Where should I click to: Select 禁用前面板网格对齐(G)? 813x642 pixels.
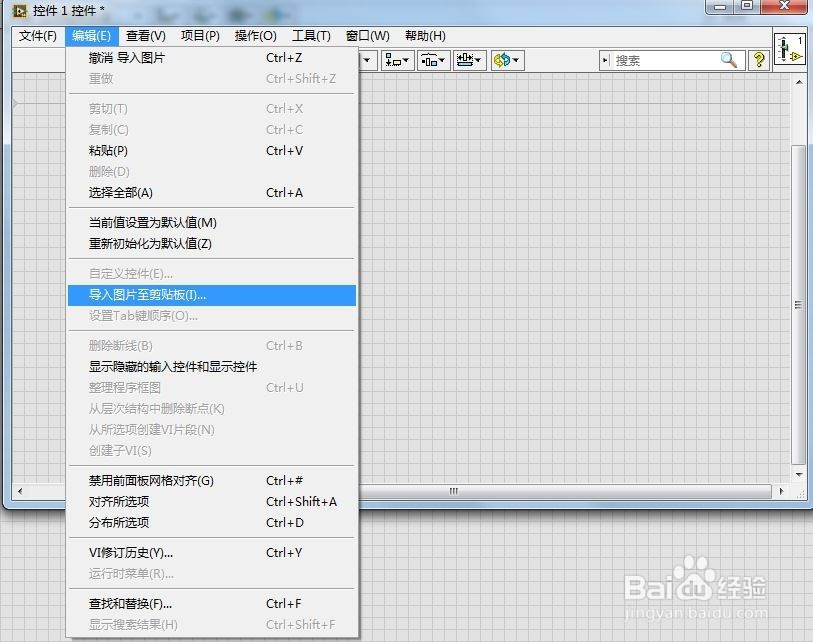click(212, 481)
